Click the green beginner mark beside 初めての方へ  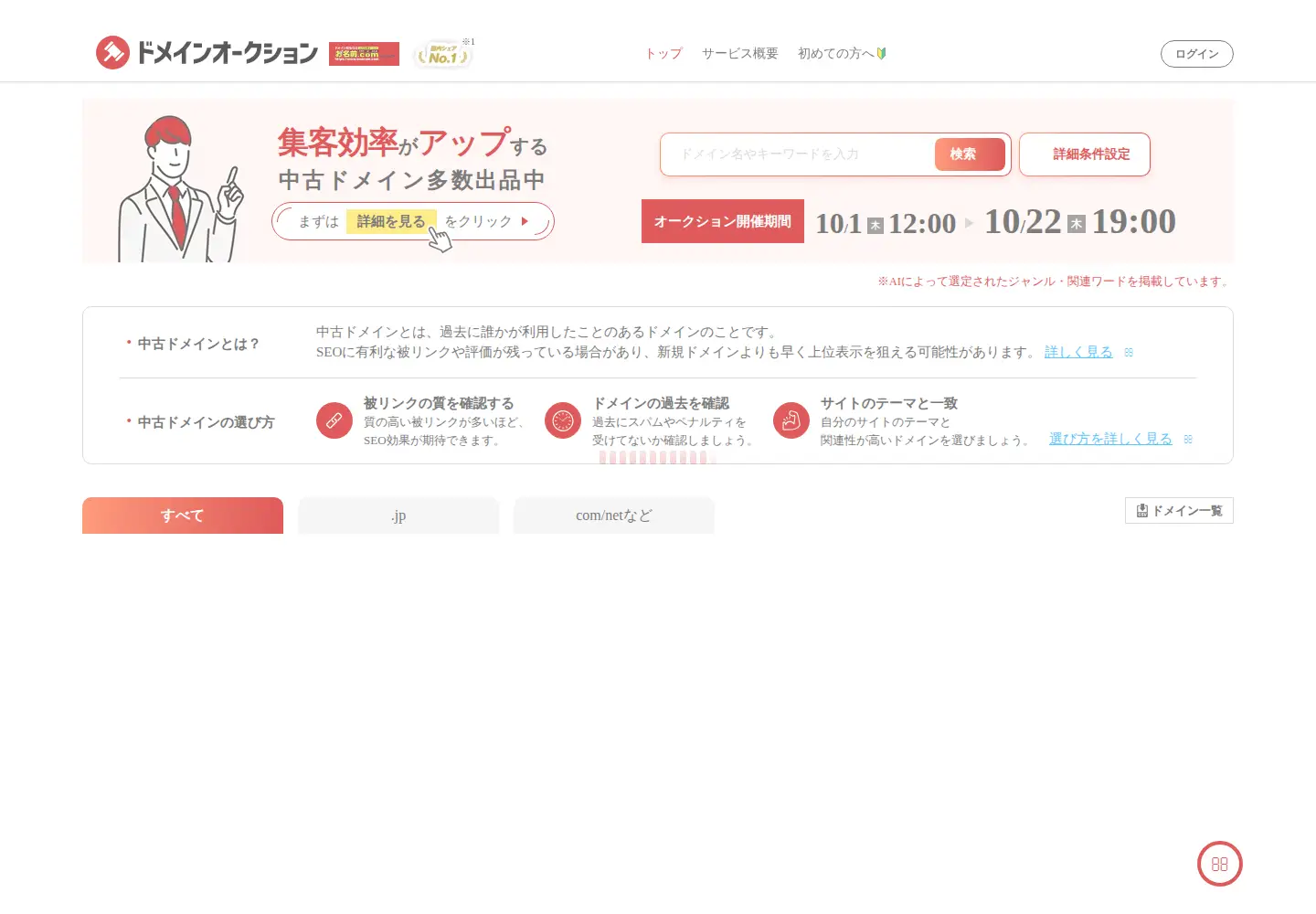(882, 54)
